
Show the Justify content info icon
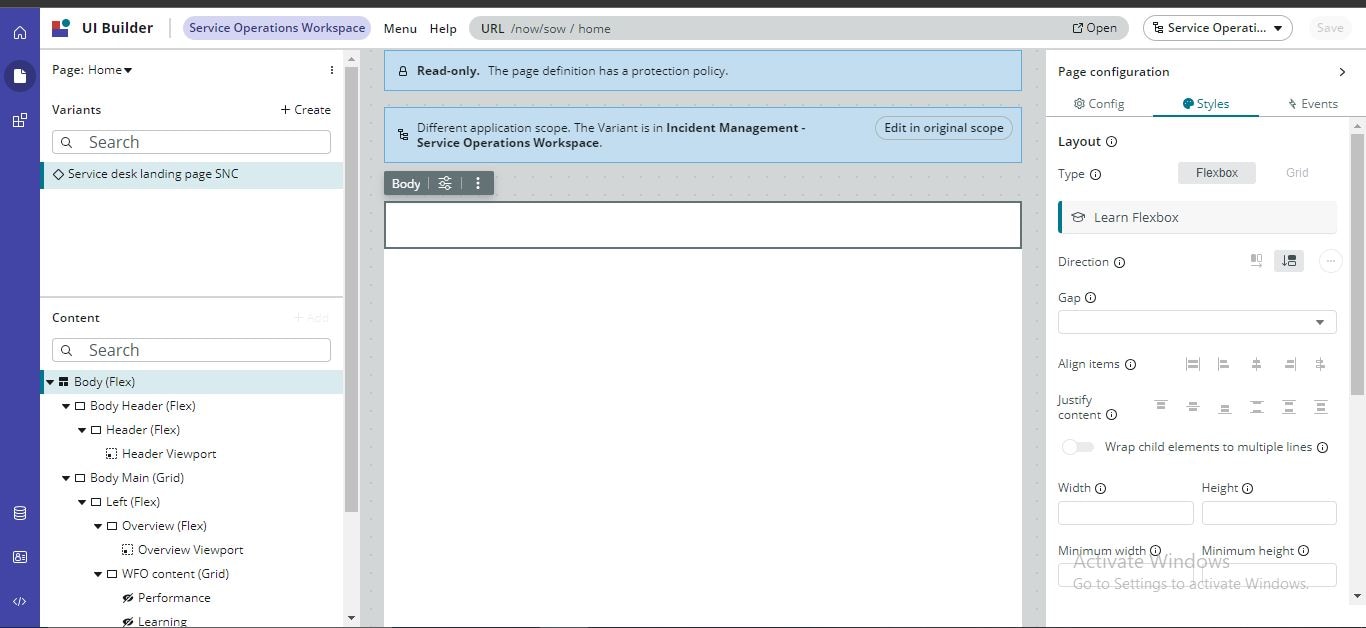[x=1111, y=415]
